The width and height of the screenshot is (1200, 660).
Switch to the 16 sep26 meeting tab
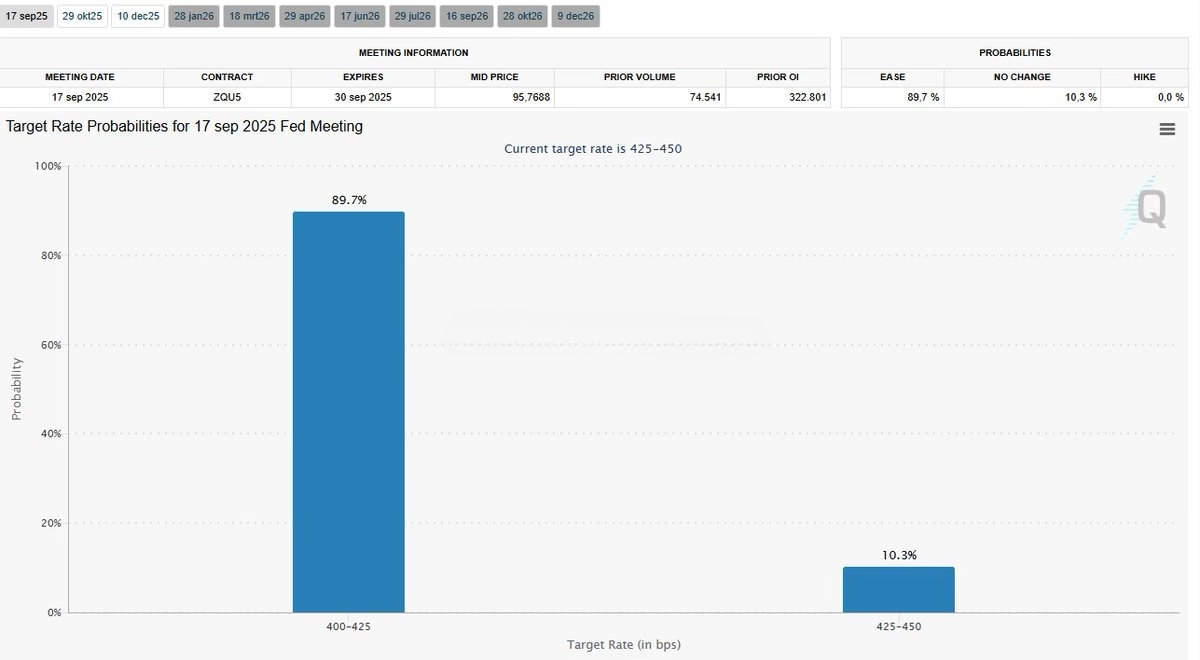click(x=467, y=16)
